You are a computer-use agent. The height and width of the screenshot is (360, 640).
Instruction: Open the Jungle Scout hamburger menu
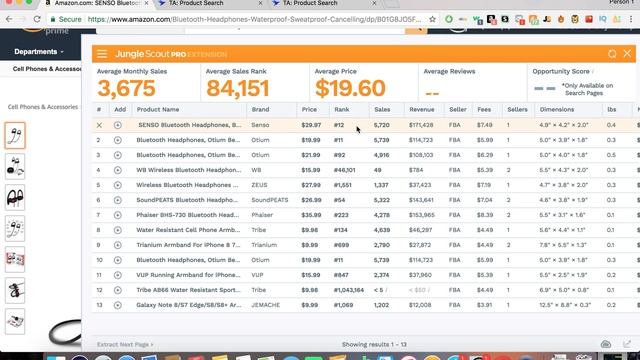pyautogui.click(x=102, y=54)
